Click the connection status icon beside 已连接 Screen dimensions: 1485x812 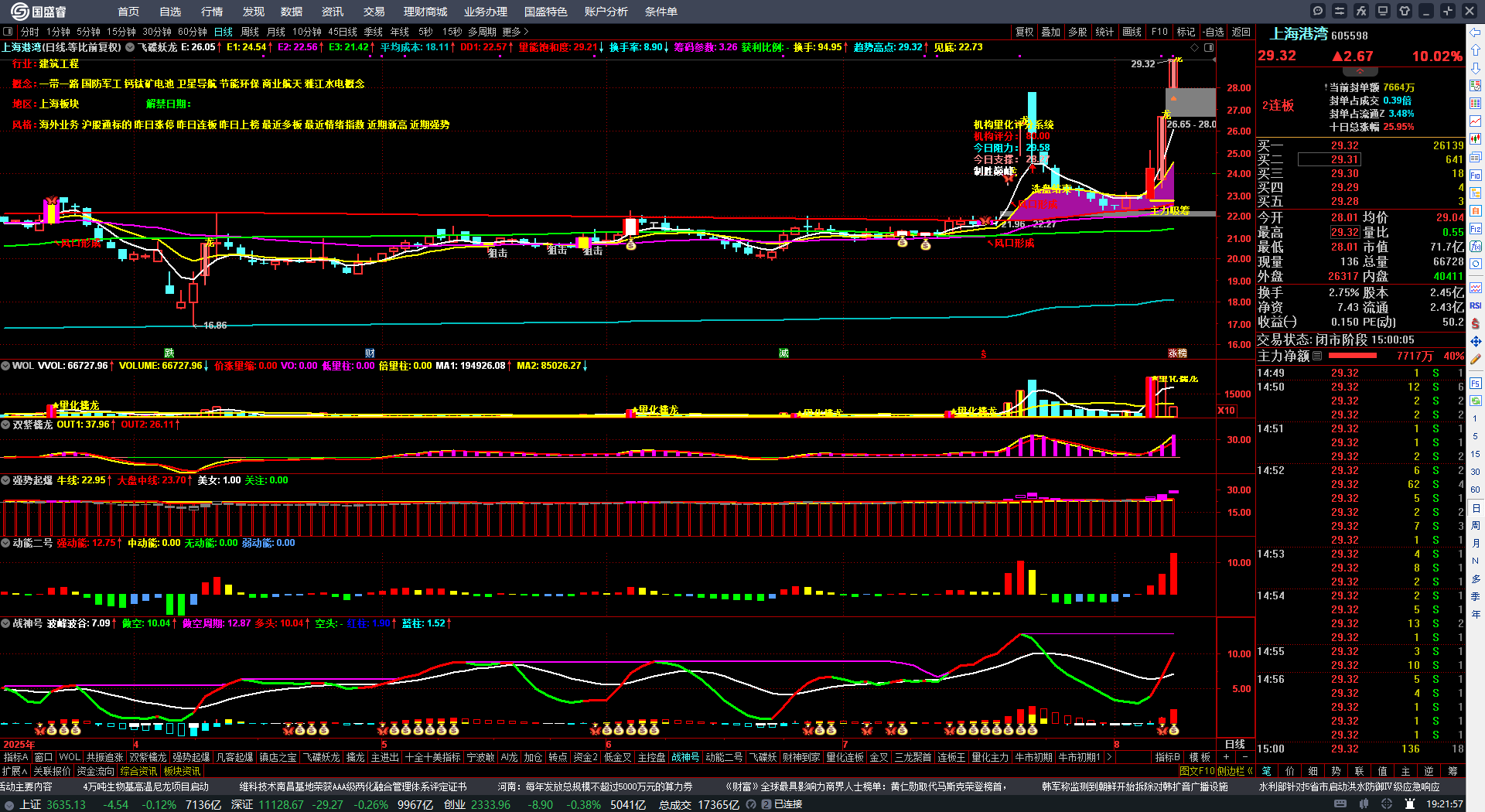coord(766,804)
